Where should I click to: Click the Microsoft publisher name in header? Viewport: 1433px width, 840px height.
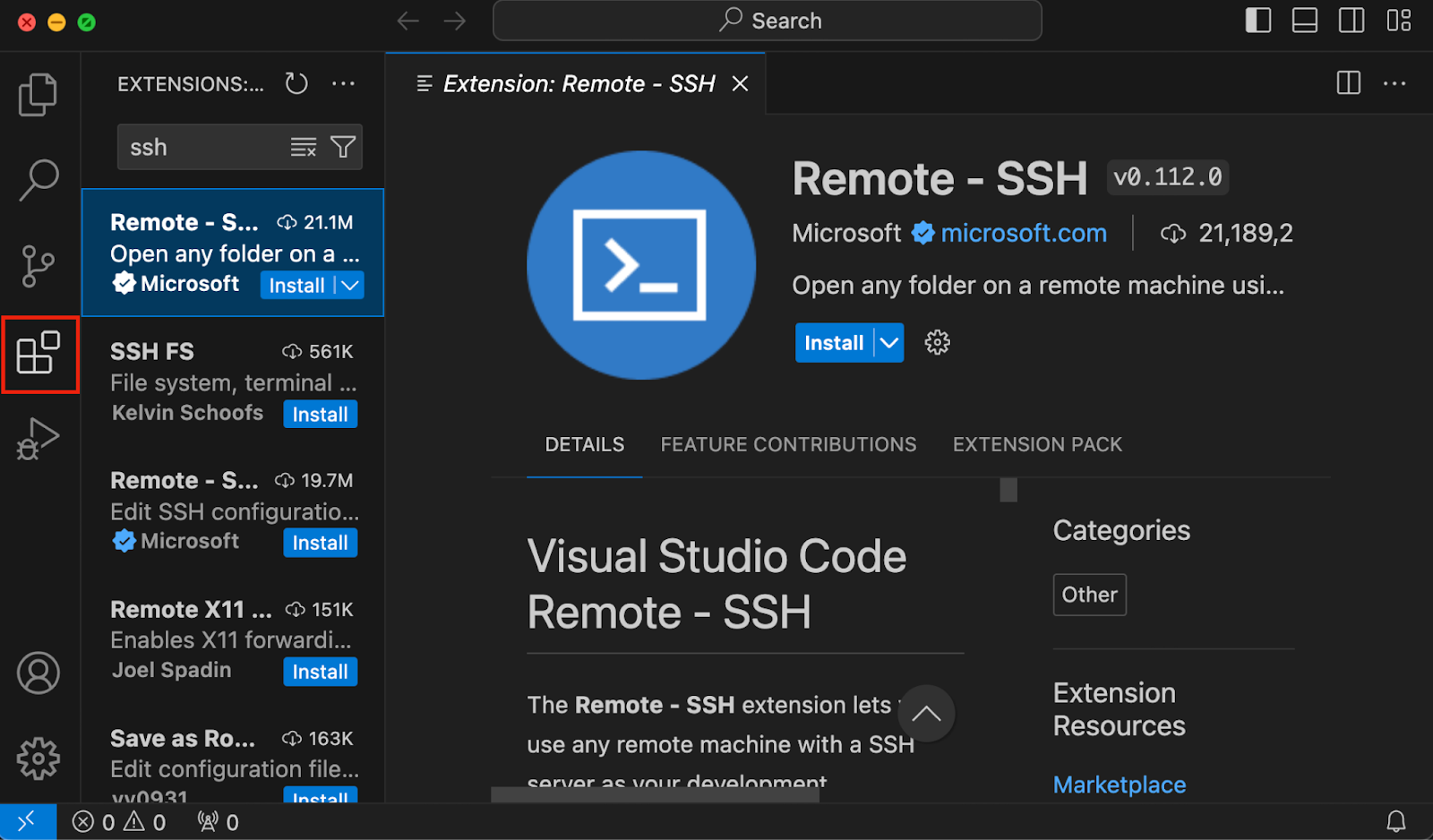846,233
